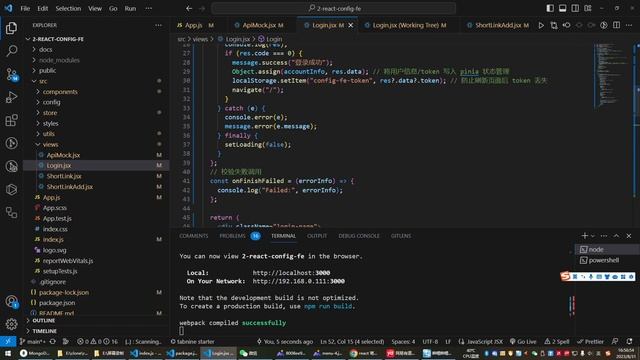Screen dimensions: 640x360
Task: Switch to the DEBUG CONSOLE panel tab
Action: [359, 236]
